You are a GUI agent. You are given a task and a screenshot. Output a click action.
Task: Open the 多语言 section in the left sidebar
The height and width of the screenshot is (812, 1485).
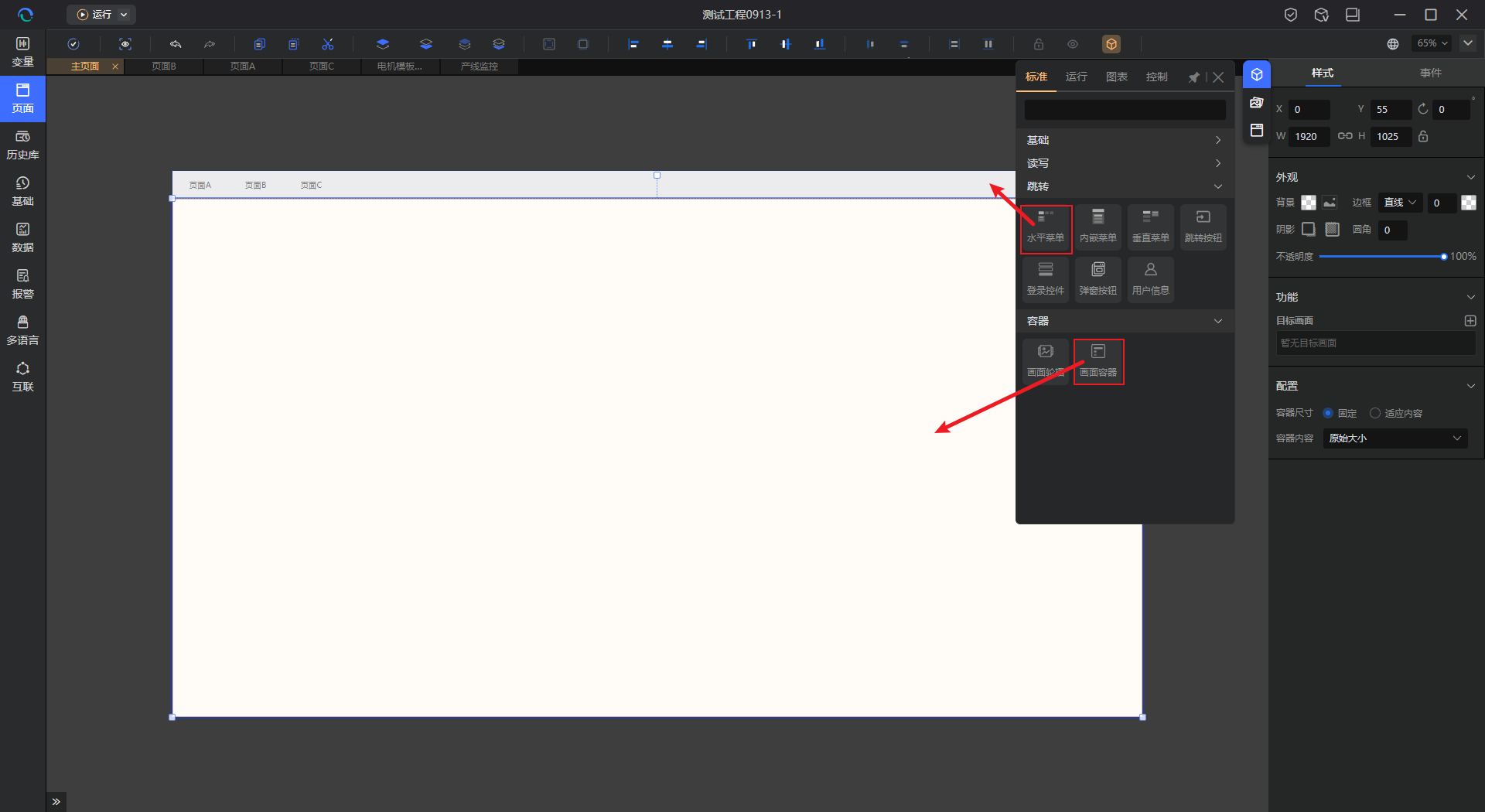(x=22, y=331)
